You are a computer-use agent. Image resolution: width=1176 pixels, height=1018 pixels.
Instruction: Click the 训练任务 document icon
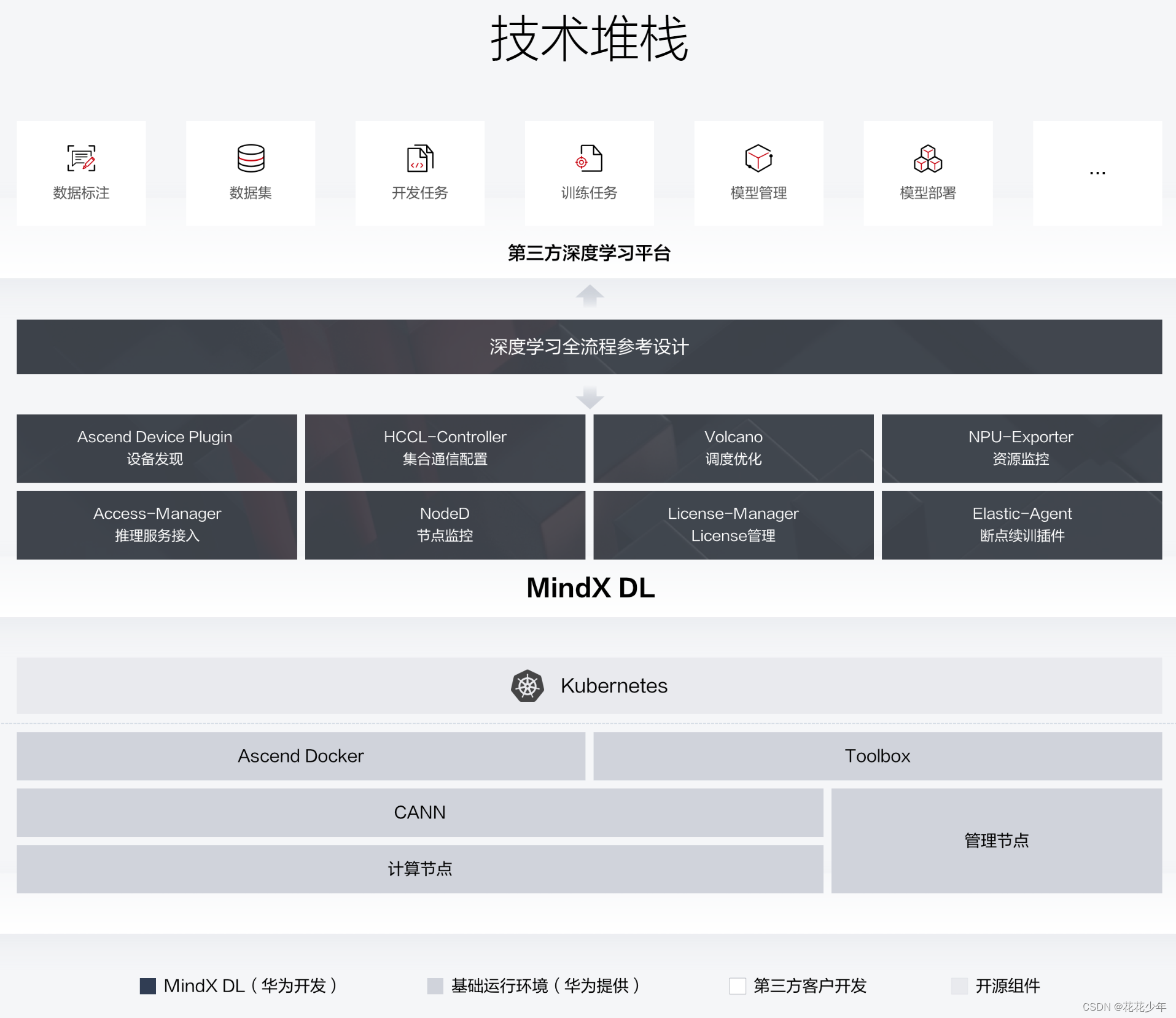coord(589,158)
